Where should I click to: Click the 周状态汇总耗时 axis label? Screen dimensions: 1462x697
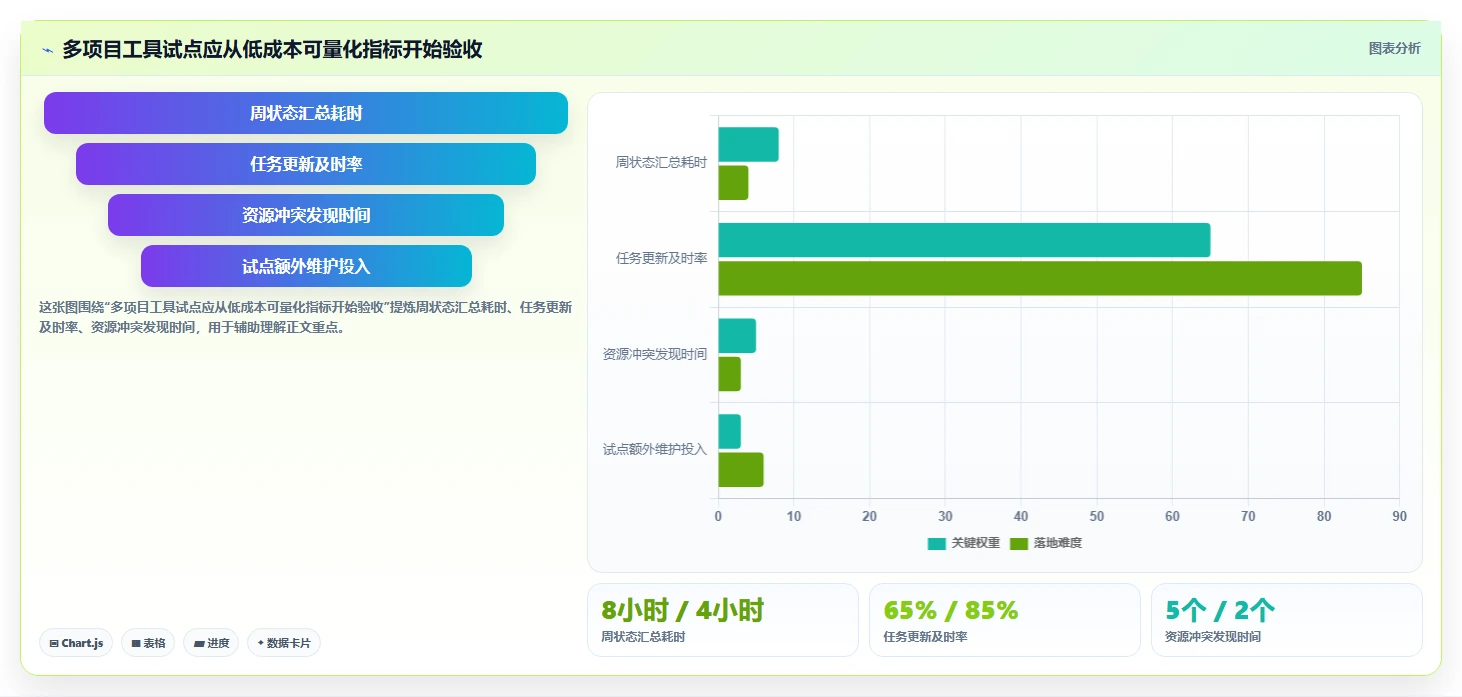(x=661, y=162)
